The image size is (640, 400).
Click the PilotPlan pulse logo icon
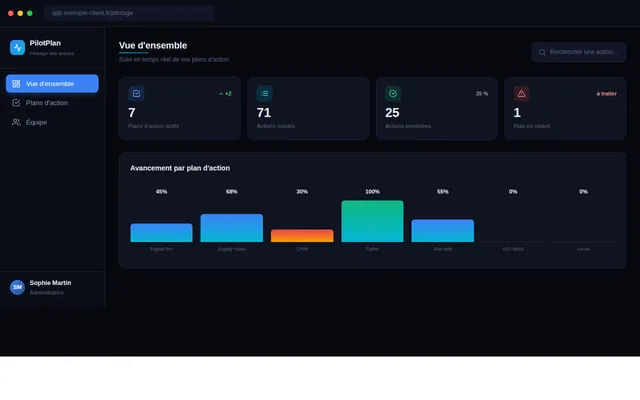(18, 48)
